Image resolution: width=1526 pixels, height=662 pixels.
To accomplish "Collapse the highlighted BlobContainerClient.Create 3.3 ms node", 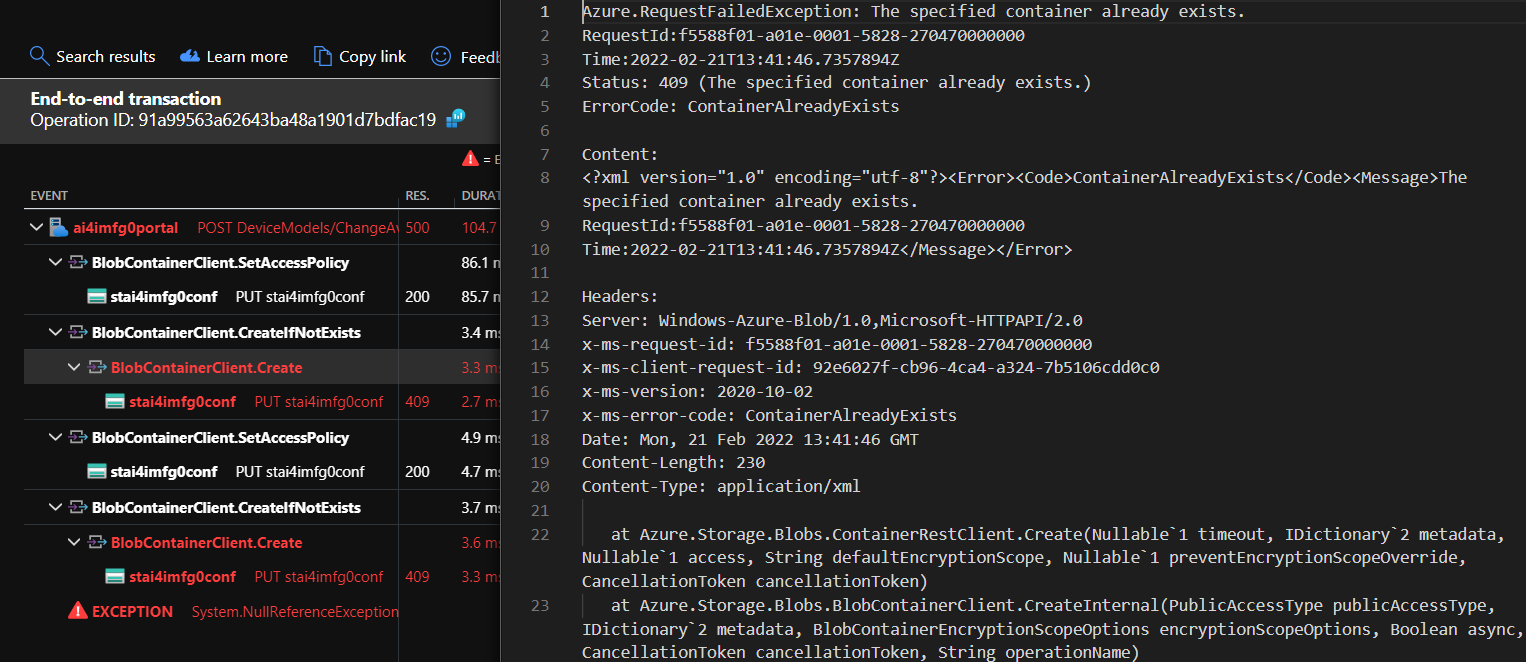I will [73, 367].
